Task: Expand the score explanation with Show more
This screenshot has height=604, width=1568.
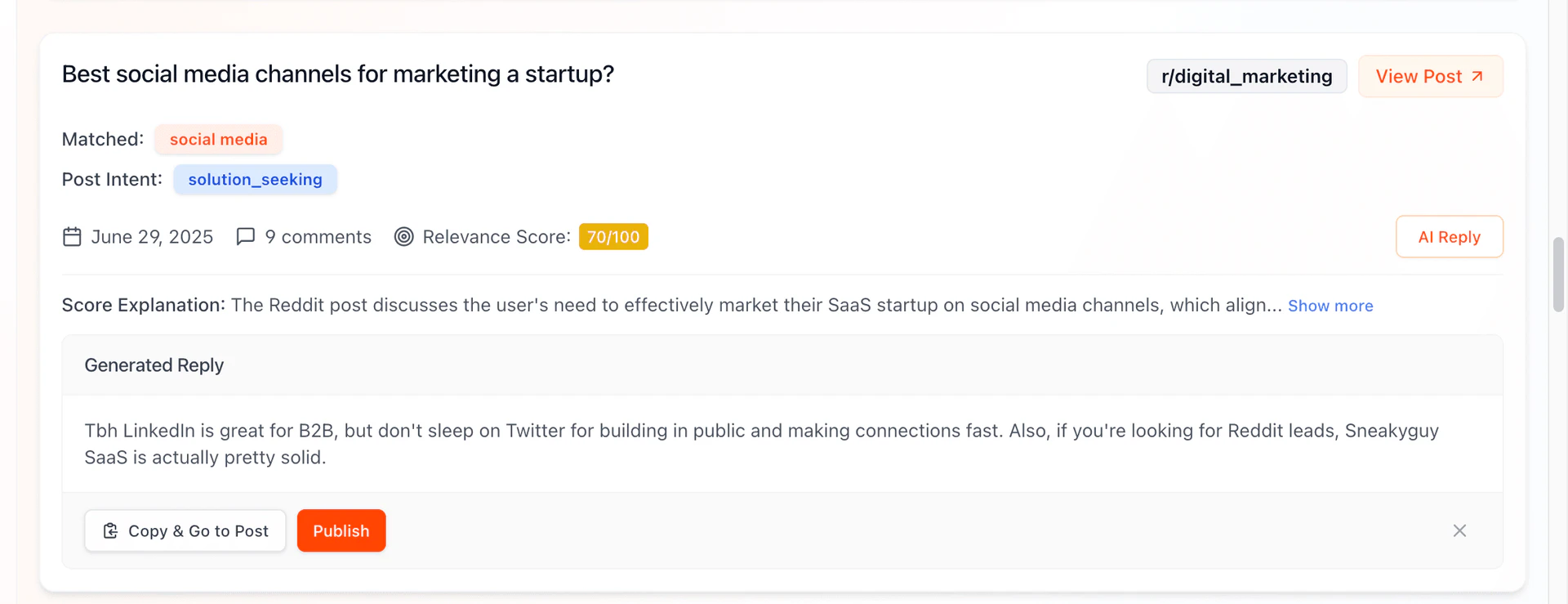Action: (1330, 306)
